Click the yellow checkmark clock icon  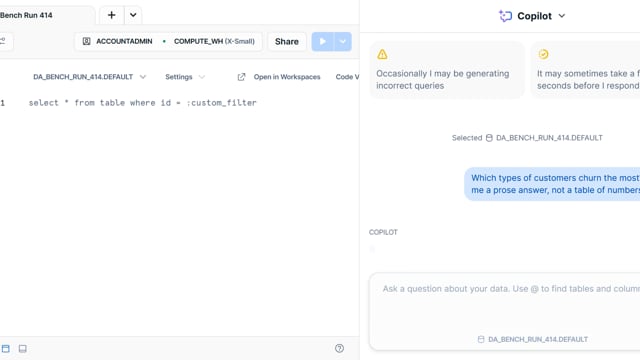(543, 54)
